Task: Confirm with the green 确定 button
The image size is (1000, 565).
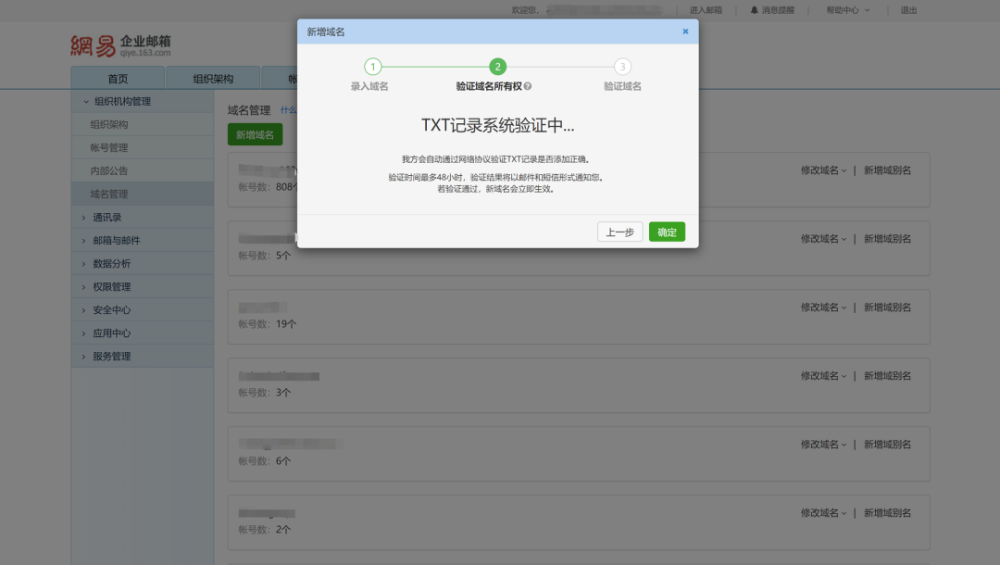Action: point(666,232)
